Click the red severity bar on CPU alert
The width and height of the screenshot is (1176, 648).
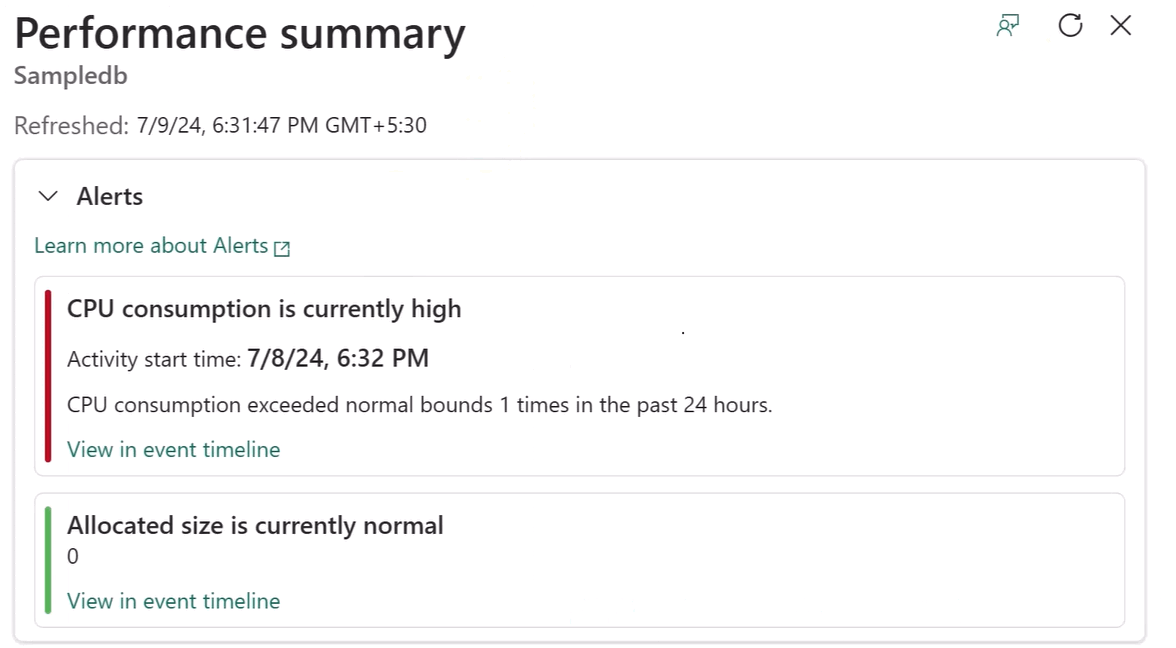click(x=48, y=376)
